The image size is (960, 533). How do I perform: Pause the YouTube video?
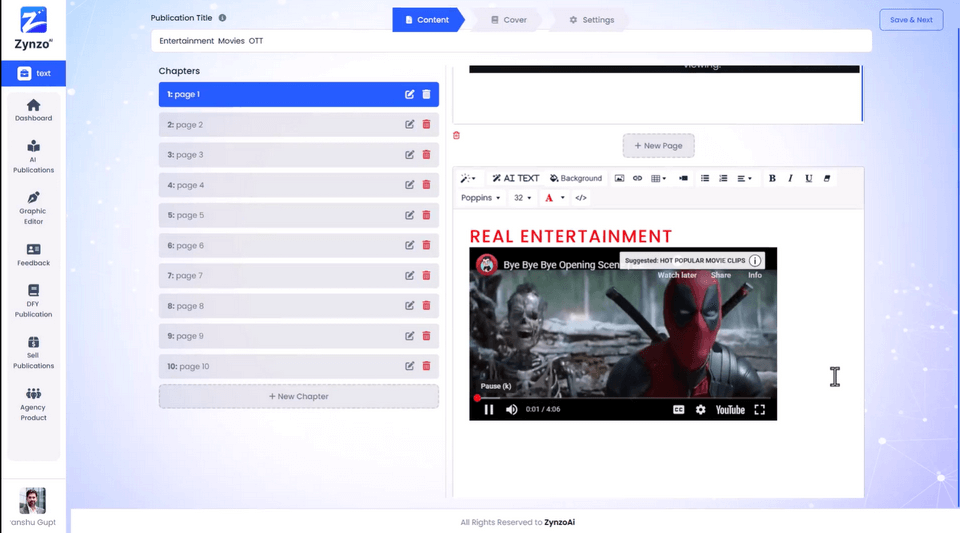pyautogui.click(x=489, y=409)
